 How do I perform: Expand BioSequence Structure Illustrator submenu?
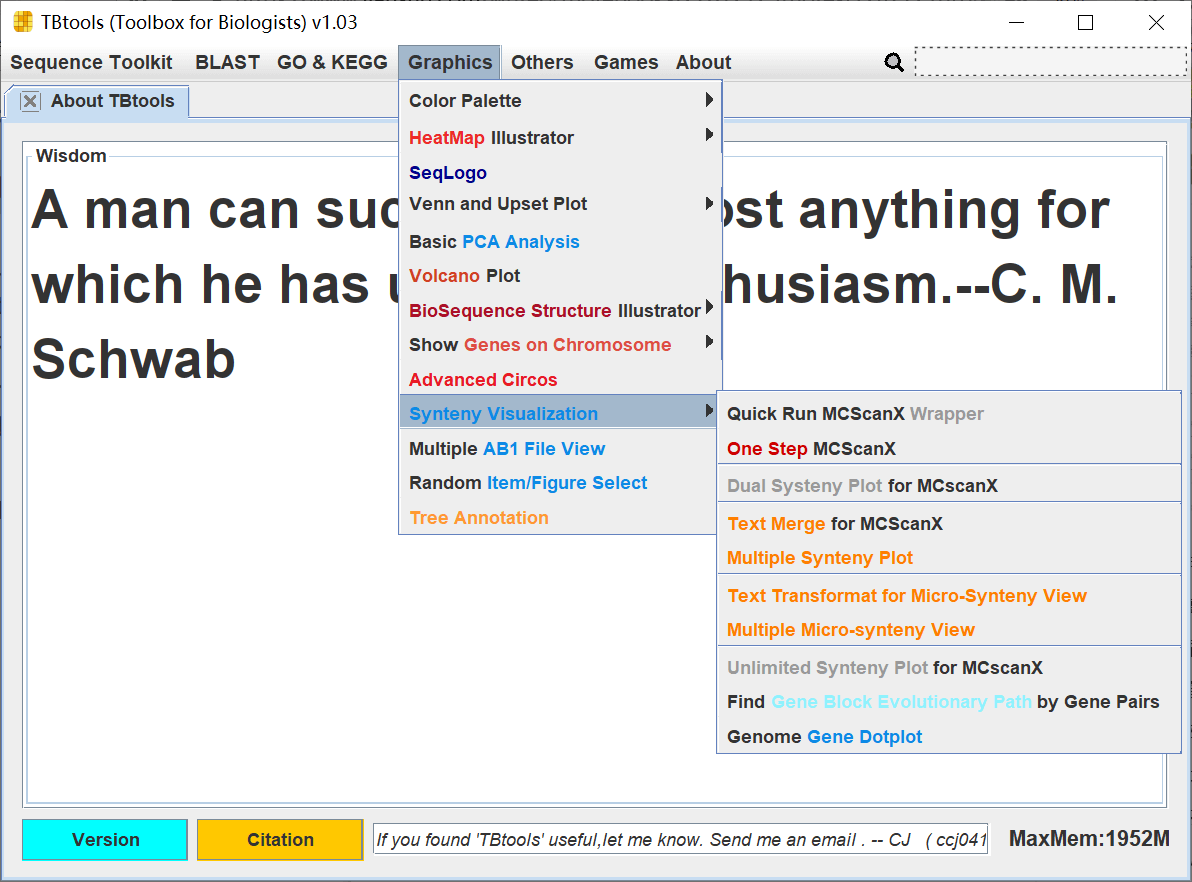coord(560,310)
